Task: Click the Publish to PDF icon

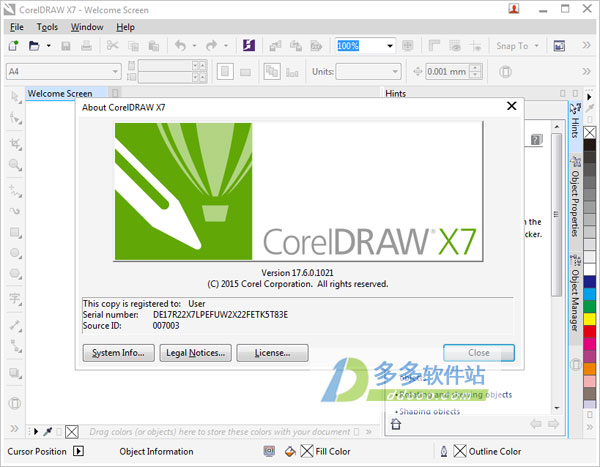Action: [316, 46]
